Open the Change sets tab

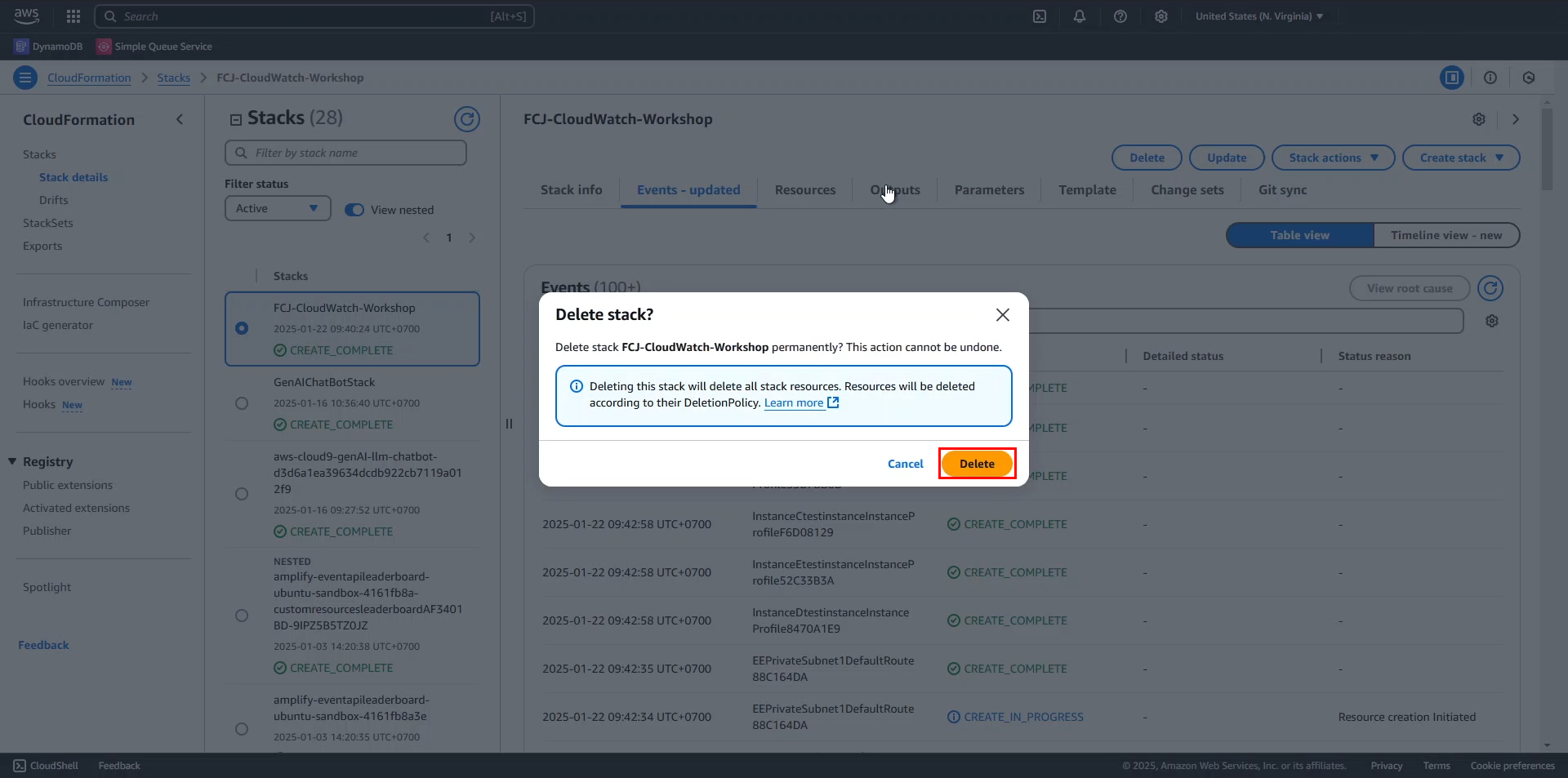pos(1187,189)
